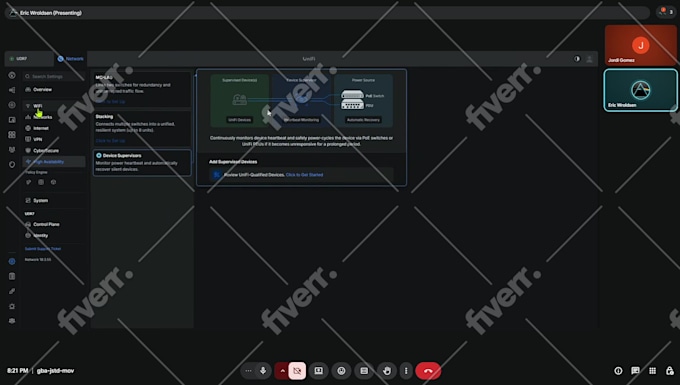Toggle the microphone in the Meet bar
Viewport: 680px width, 385px height.
click(x=263, y=371)
